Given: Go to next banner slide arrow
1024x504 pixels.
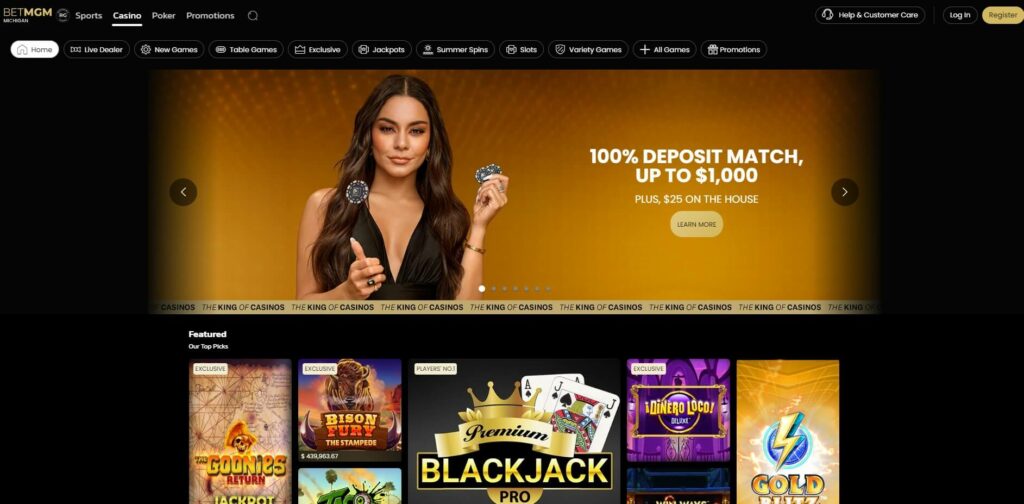Looking at the screenshot, I should [x=844, y=192].
